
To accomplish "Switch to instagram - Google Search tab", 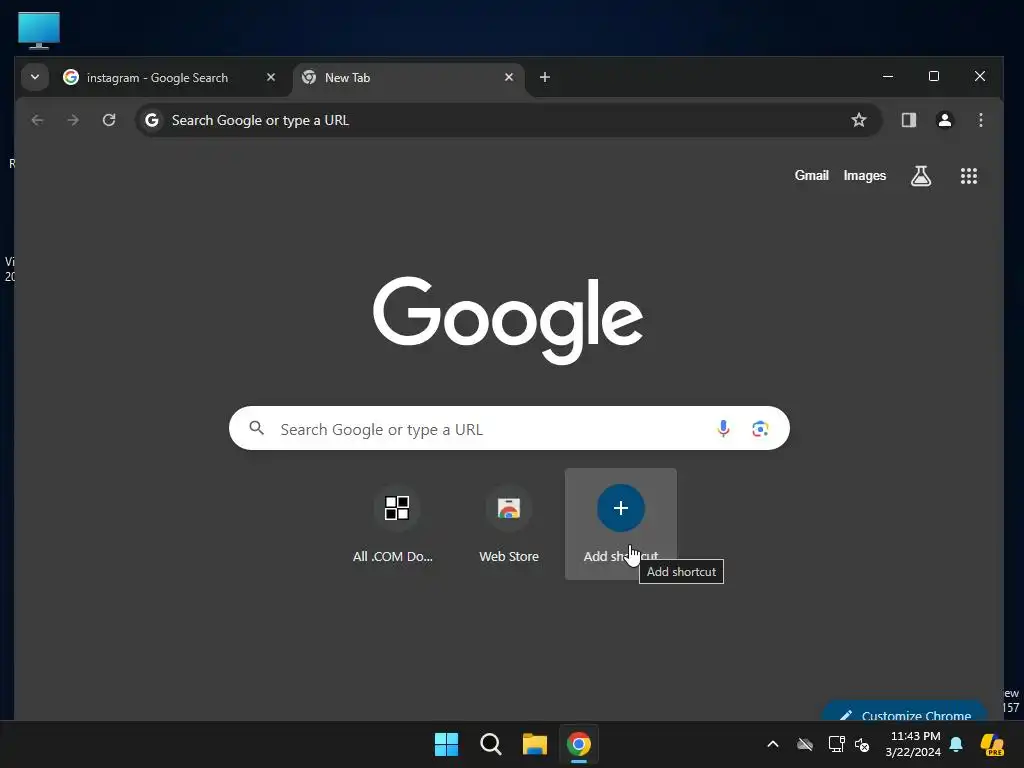I will coord(170,78).
